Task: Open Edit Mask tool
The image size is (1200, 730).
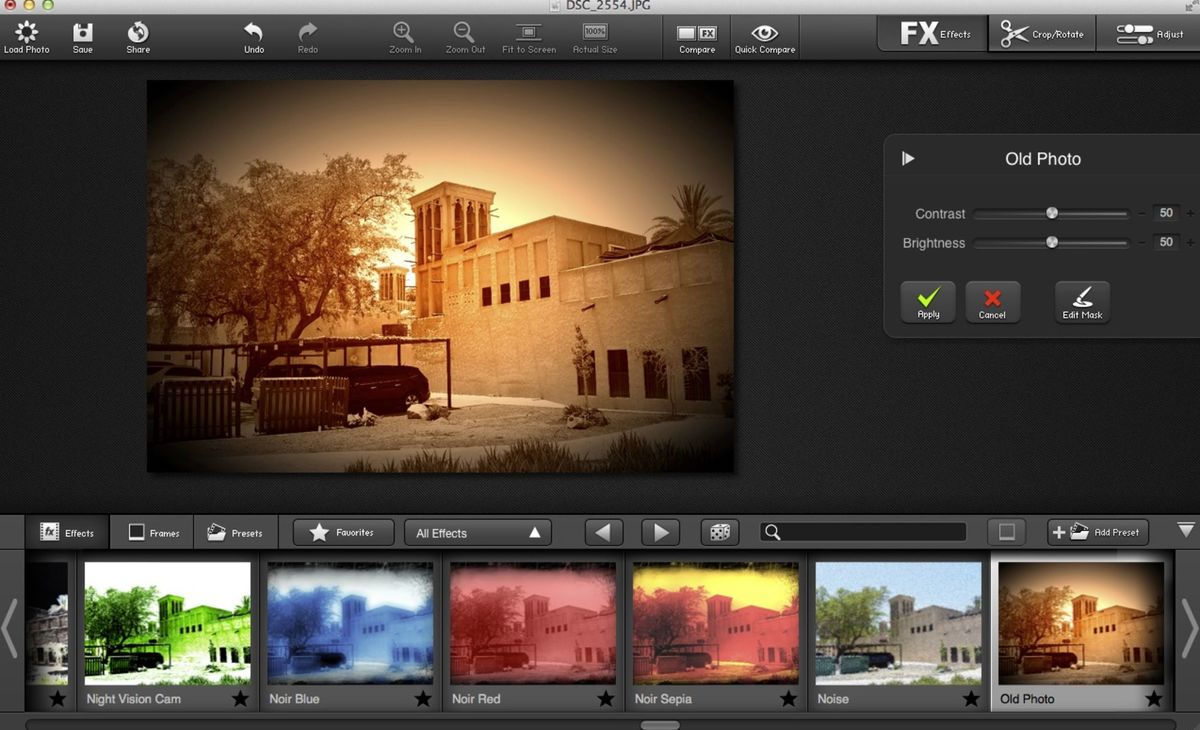Action: 1082,302
